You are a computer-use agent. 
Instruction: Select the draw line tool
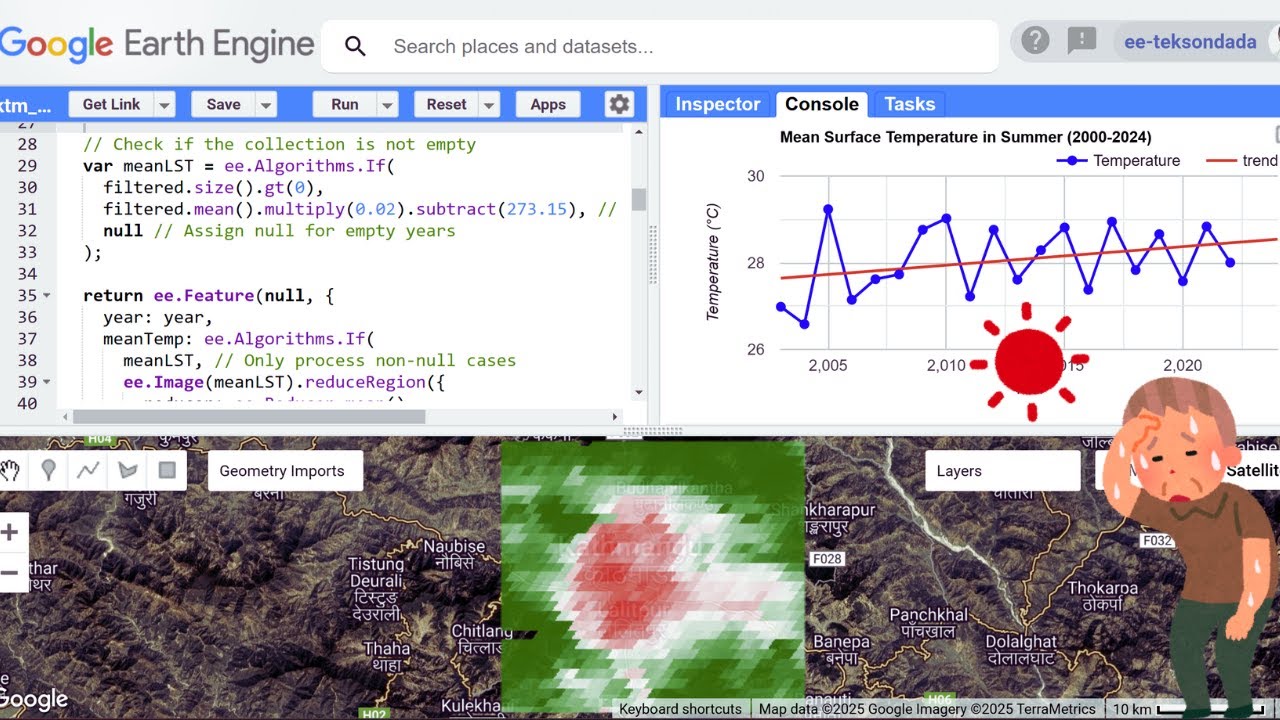[x=88, y=470]
